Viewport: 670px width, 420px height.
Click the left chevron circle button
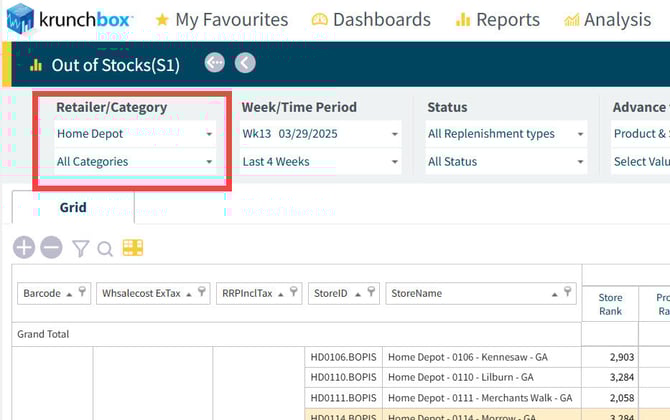245,63
